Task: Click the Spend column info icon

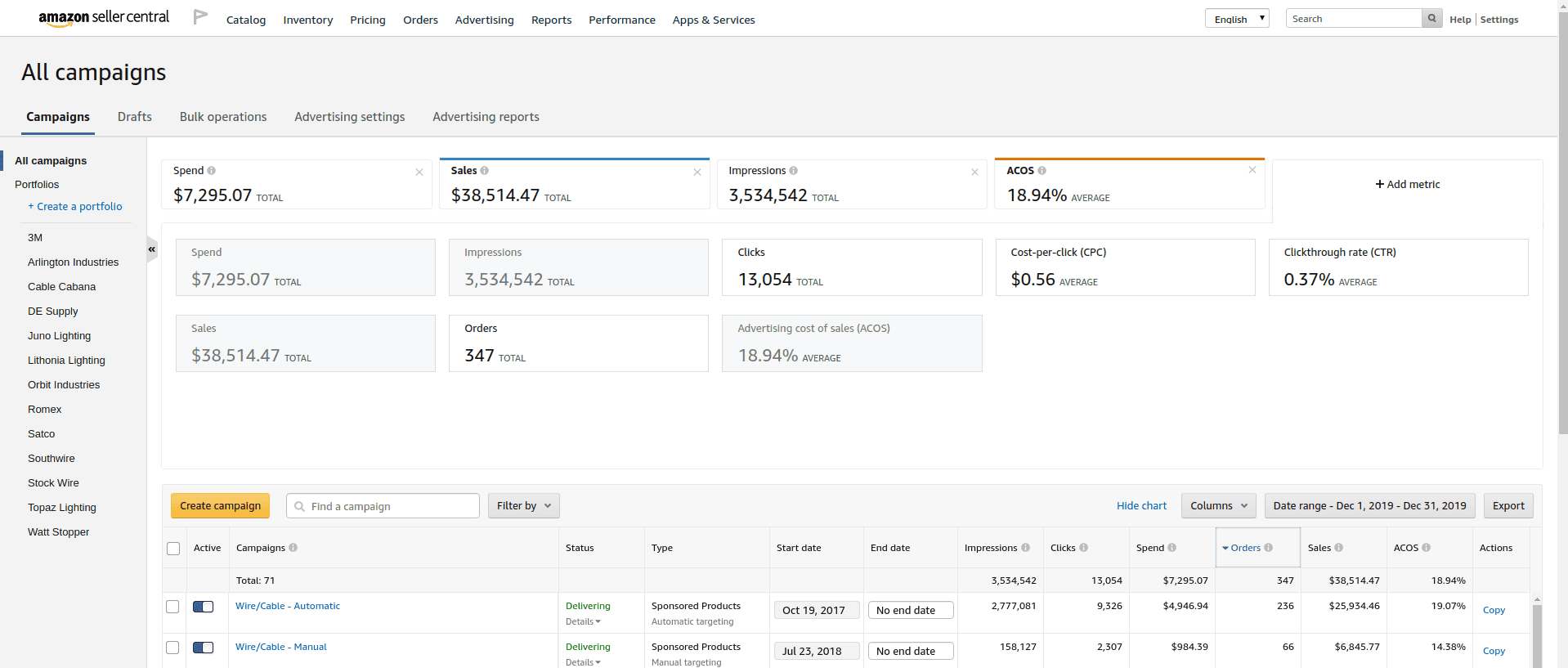Action: 1172,548
